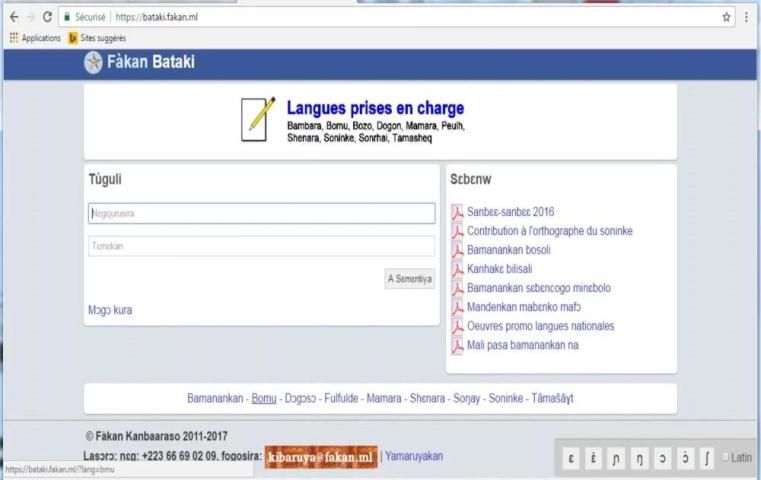
Task: Insert the ɛ character from keyboard bar
Action: (571, 457)
